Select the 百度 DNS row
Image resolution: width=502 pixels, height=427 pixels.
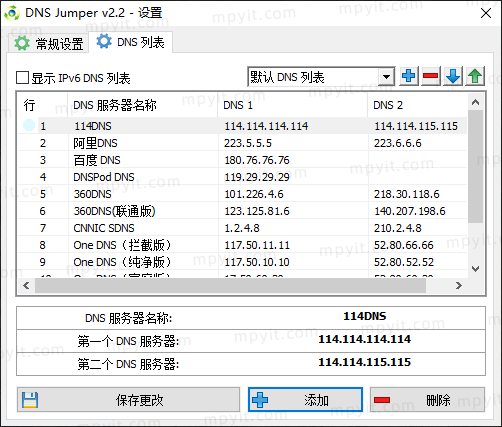tap(242, 160)
